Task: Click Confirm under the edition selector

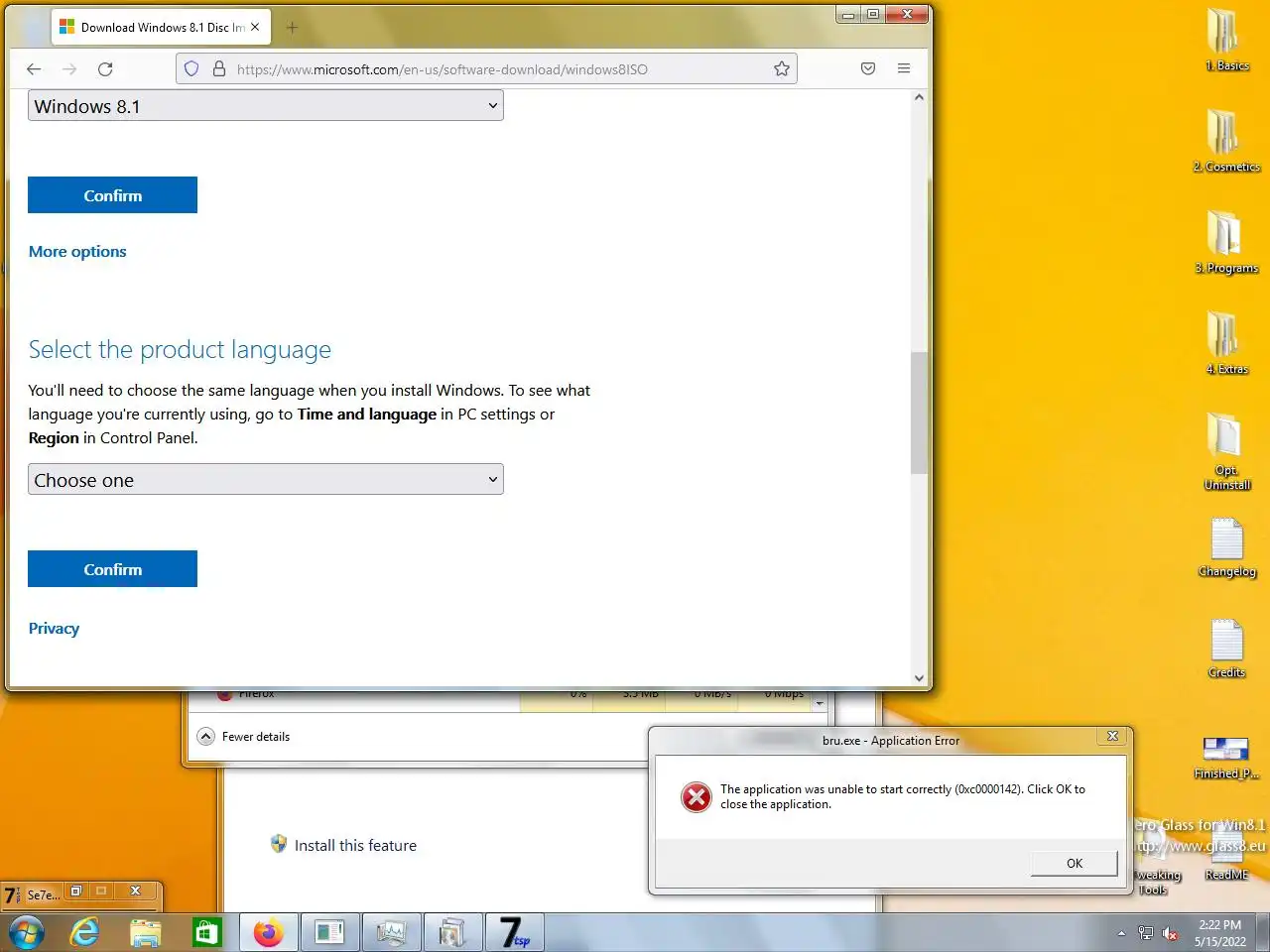Action: tap(112, 195)
